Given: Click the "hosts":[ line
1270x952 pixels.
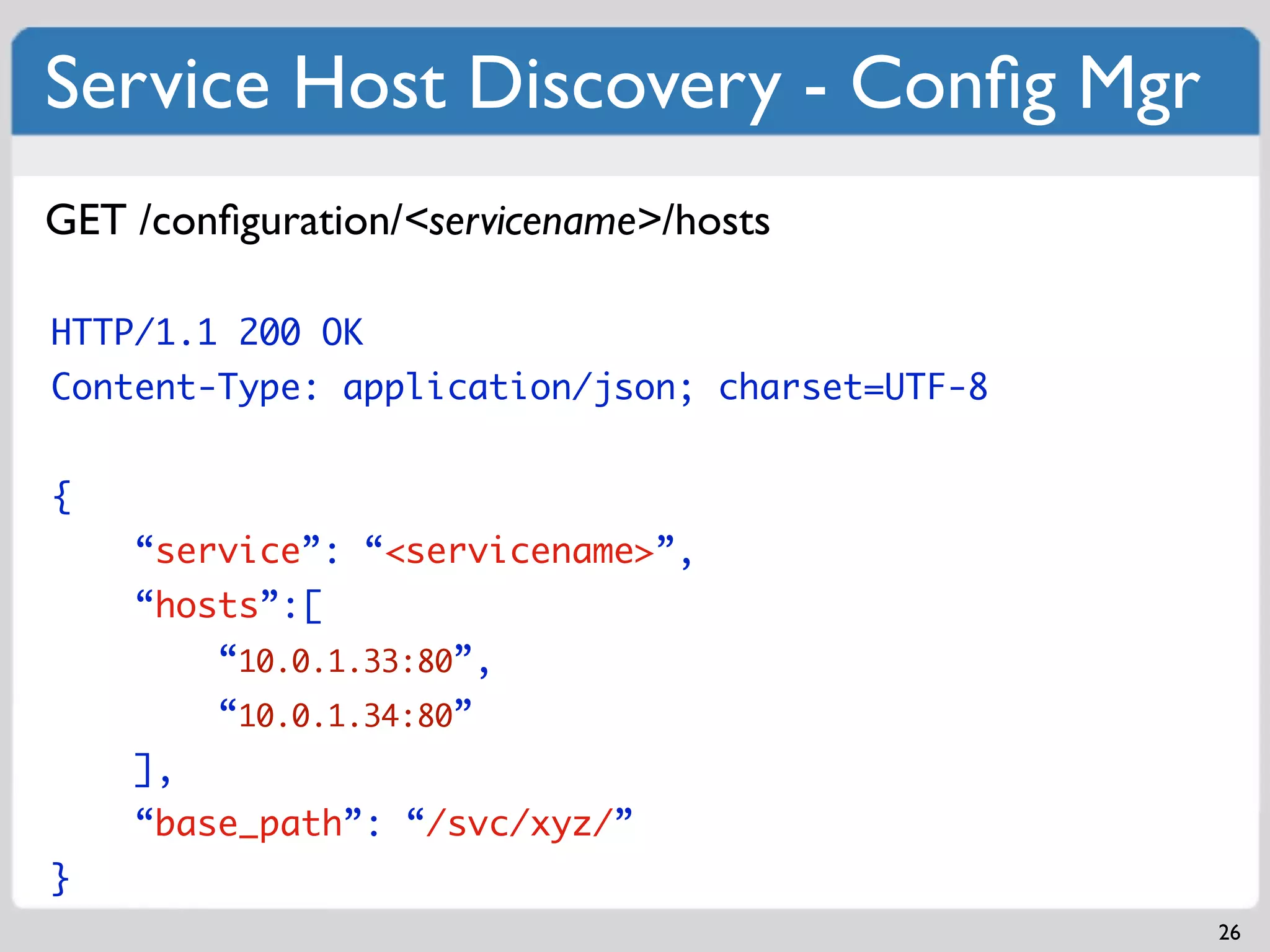Looking at the screenshot, I should 229,606.
